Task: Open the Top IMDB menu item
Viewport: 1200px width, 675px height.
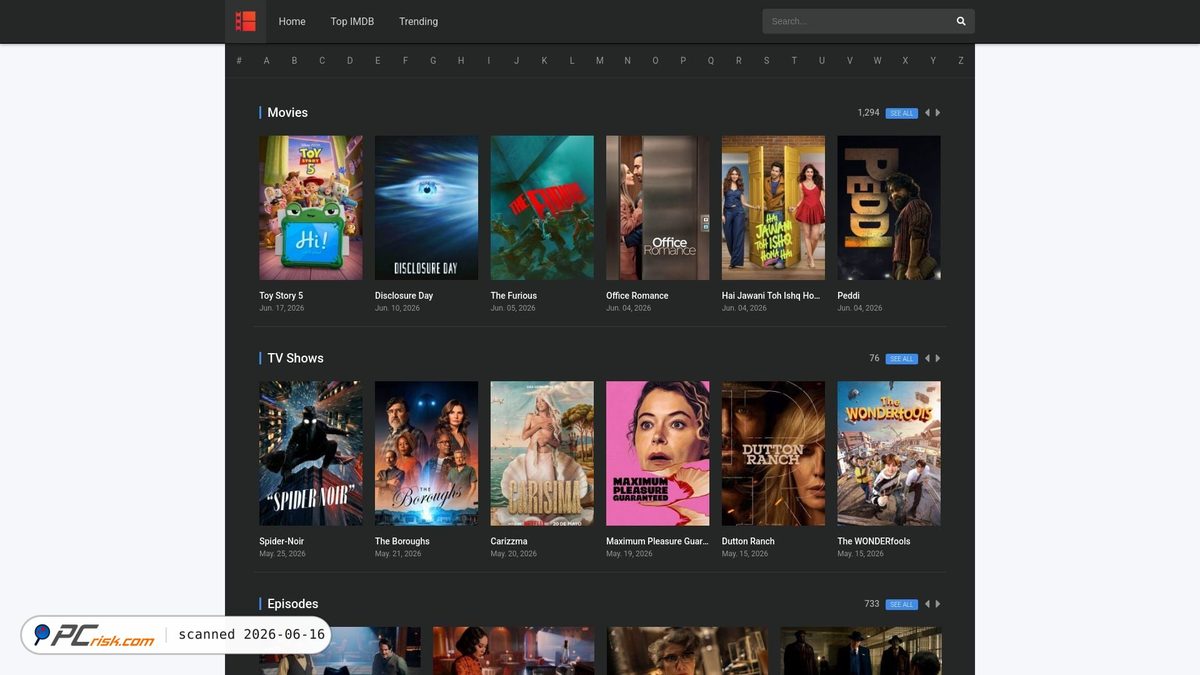Action: tap(352, 21)
